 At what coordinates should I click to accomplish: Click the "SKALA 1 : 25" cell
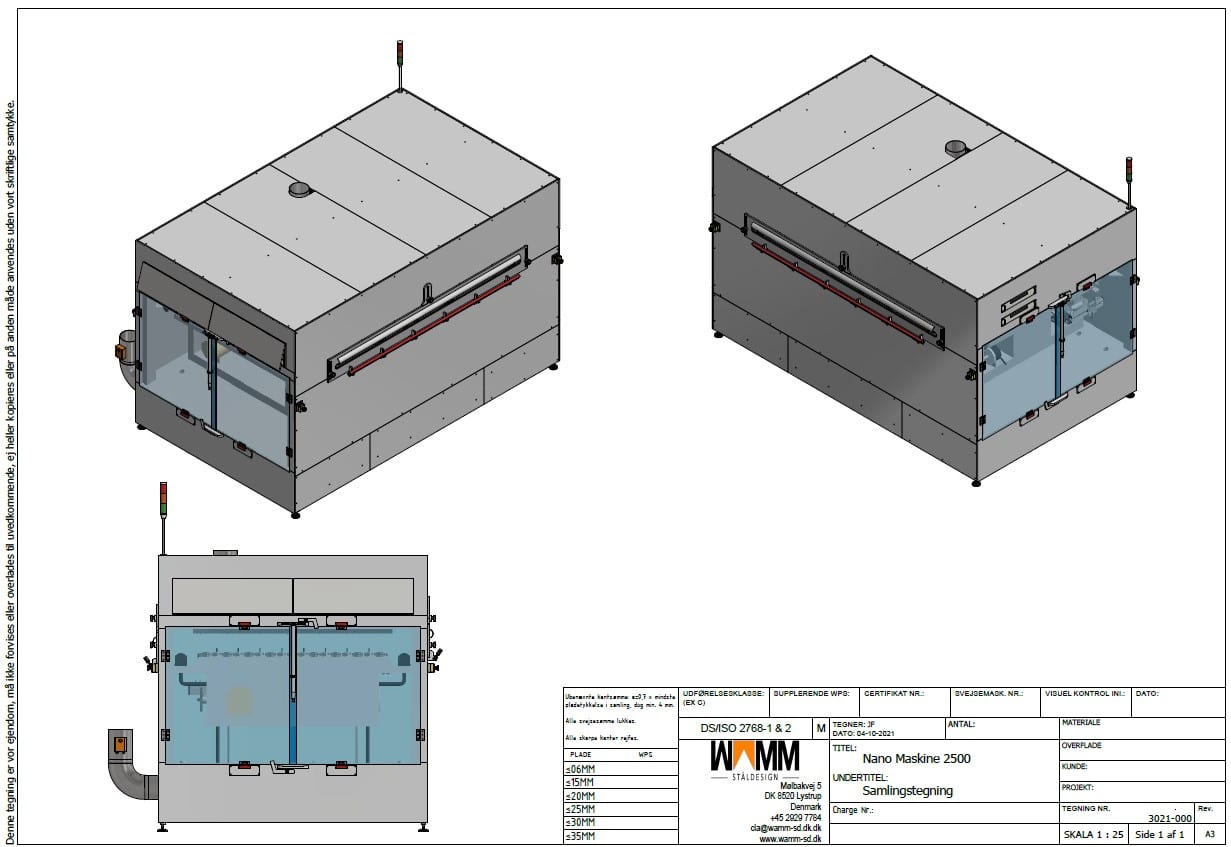(x=1094, y=834)
